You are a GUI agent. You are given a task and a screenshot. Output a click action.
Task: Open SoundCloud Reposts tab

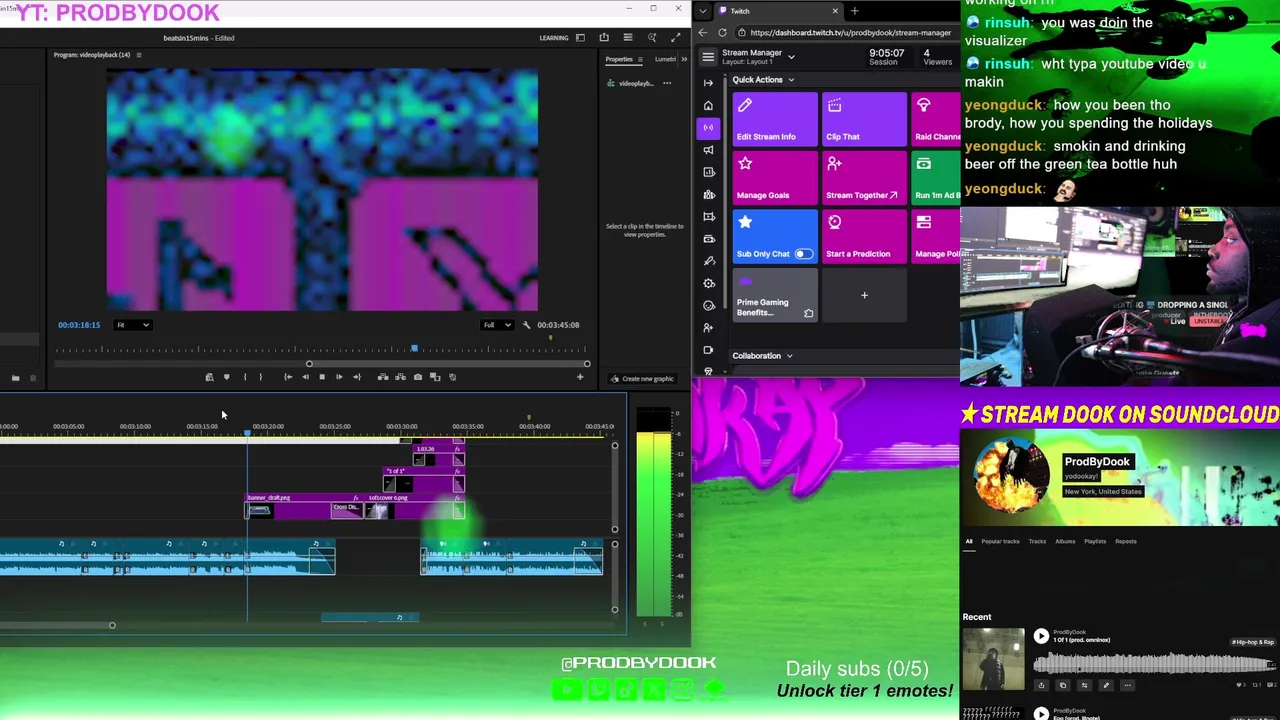pos(1126,542)
